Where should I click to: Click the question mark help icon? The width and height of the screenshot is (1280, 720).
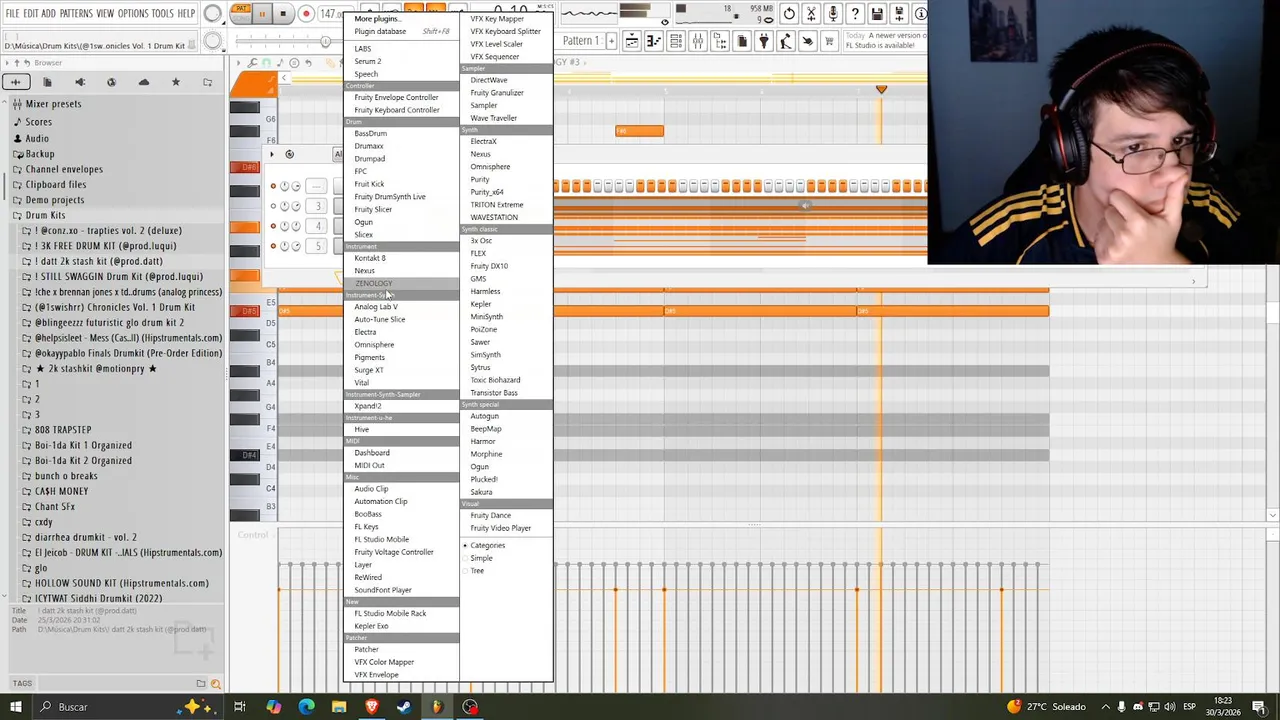[855, 14]
